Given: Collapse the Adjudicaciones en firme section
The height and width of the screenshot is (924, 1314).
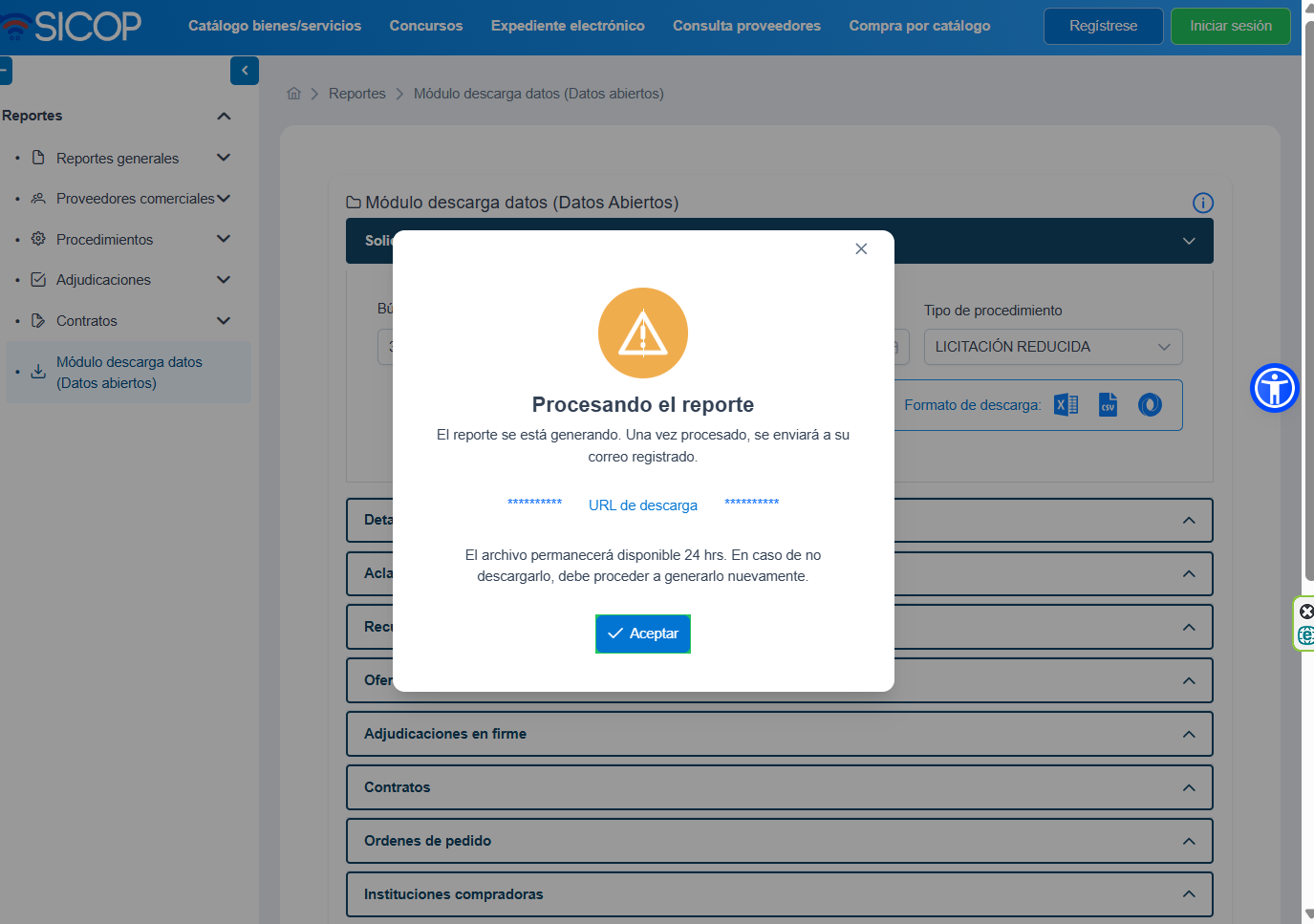Looking at the screenshot, I should (1188, 734).
